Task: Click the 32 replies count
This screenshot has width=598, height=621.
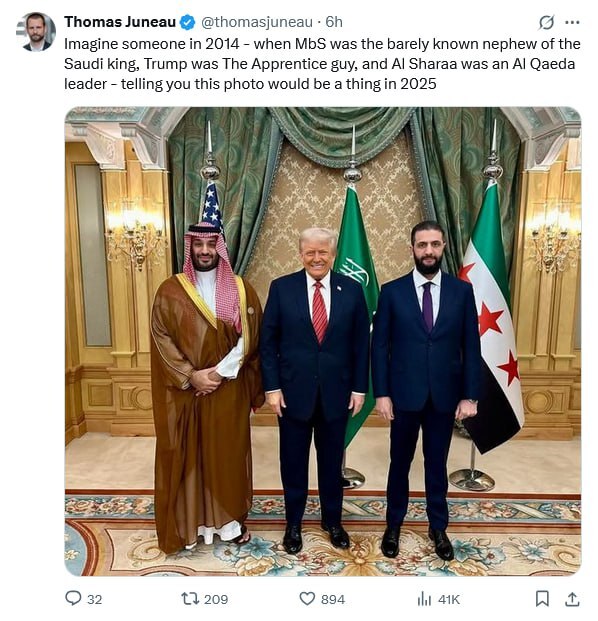Action: point(95,600)
